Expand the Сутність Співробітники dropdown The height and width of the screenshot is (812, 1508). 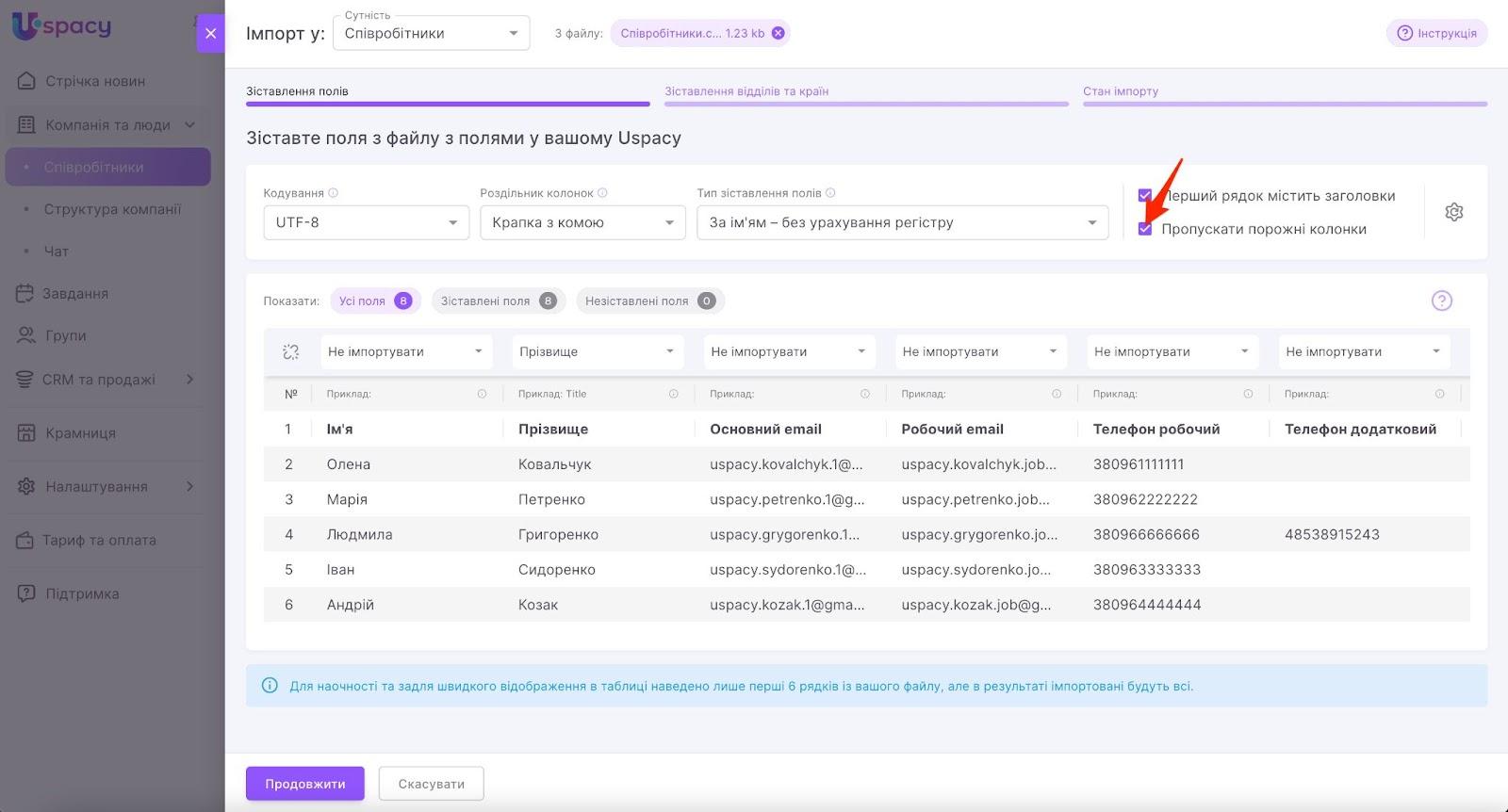tap(431, 34)
